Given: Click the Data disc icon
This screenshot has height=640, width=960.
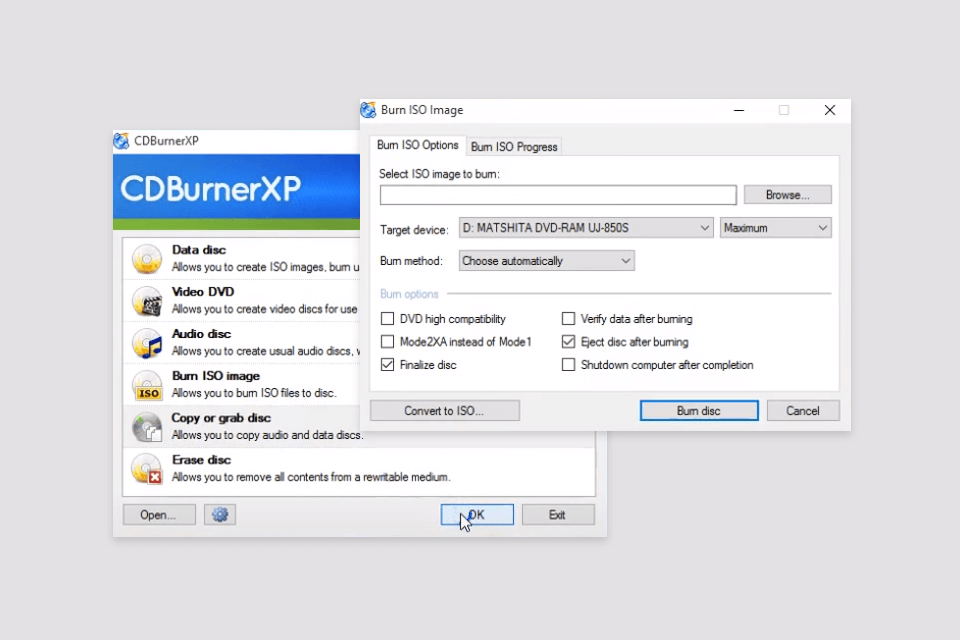Looking at the screenshot, I should click(x=147, y=259).
